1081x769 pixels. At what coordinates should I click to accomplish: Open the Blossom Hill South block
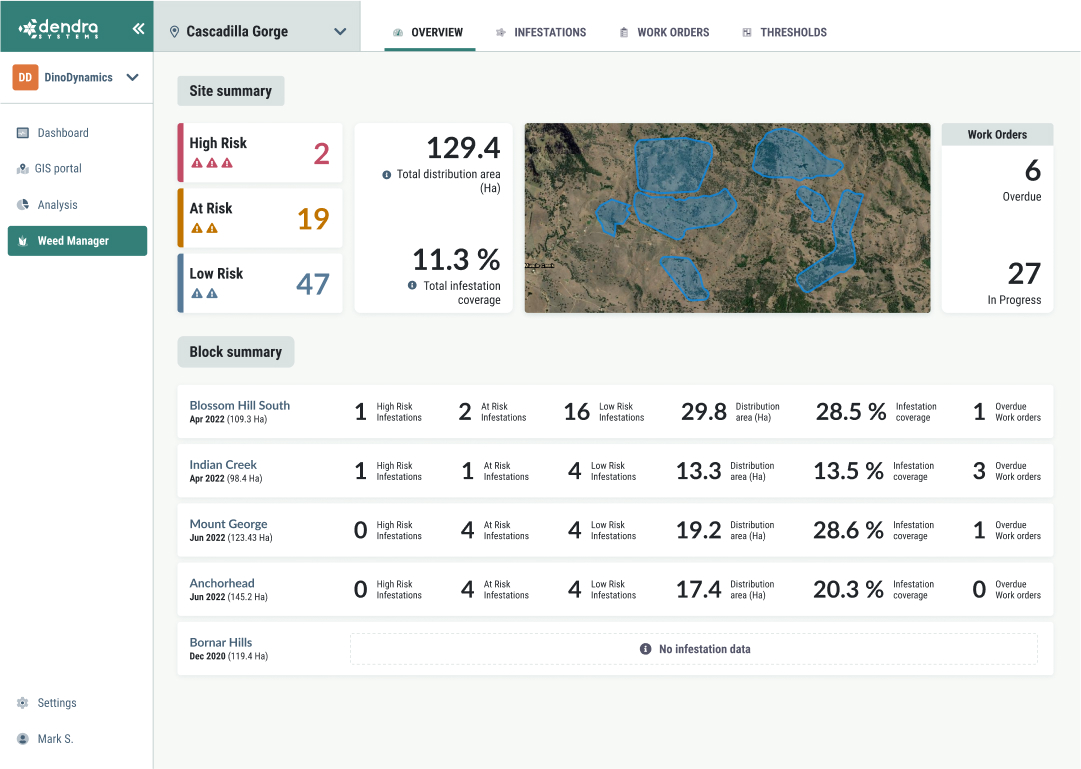(x=239, y=405)
